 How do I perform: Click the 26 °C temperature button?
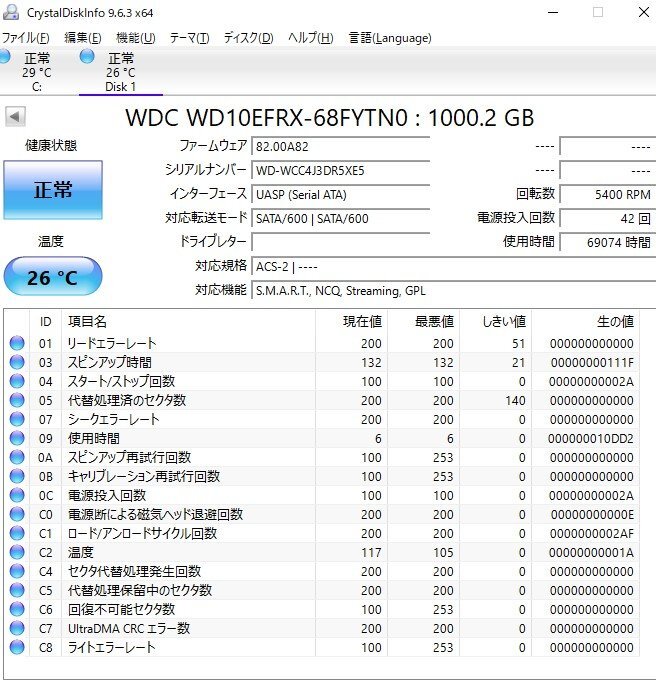(53, 277)
